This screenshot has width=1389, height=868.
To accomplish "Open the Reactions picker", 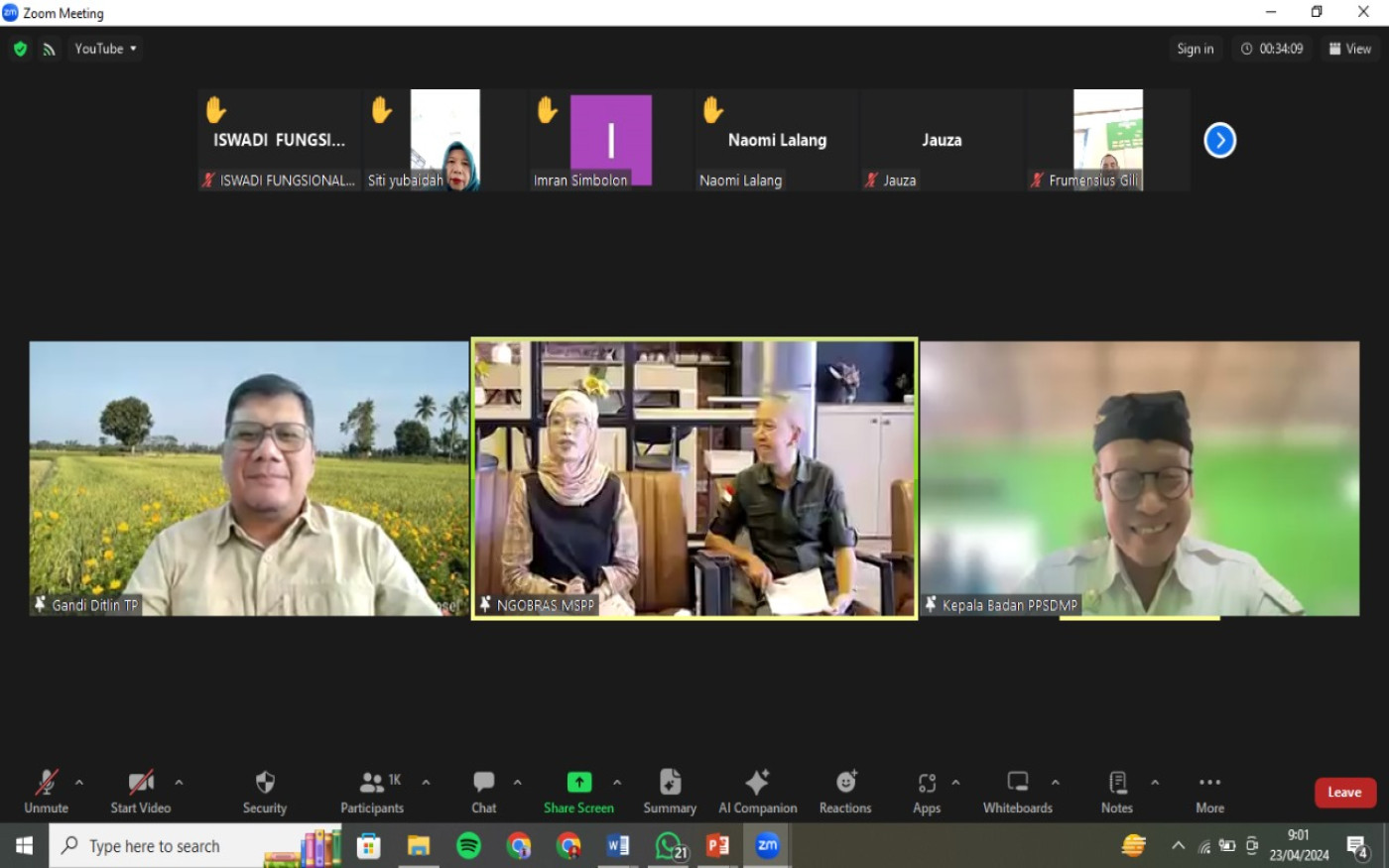I will (x=845, y=784).
